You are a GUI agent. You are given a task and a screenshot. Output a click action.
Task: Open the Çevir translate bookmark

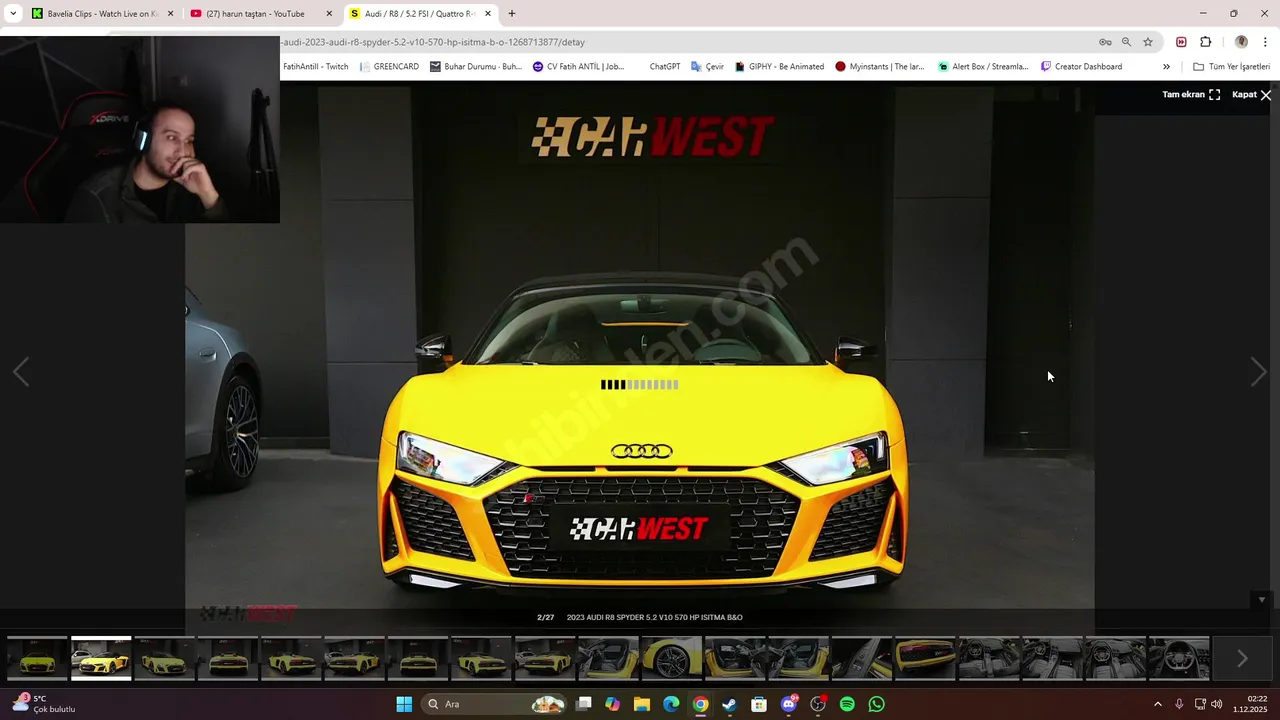[707, 67]
